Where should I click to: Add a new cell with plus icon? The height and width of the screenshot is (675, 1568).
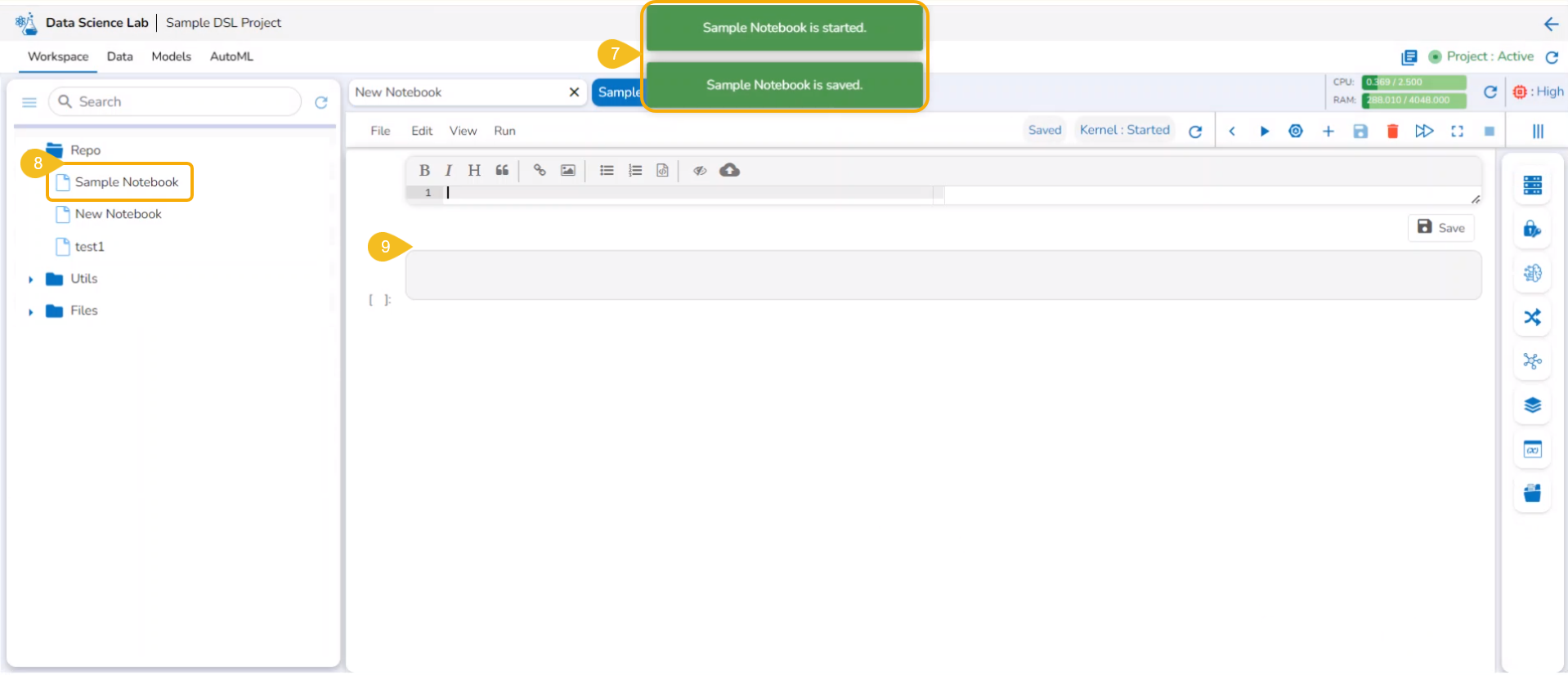point(1328,132)
